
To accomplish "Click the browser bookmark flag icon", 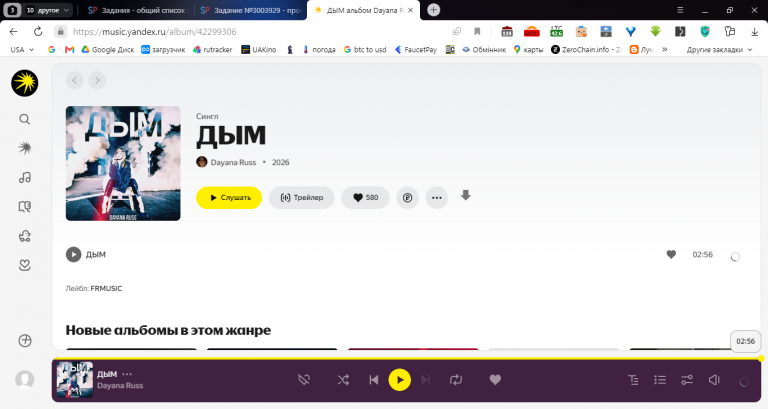I will [x=477, y=31].
